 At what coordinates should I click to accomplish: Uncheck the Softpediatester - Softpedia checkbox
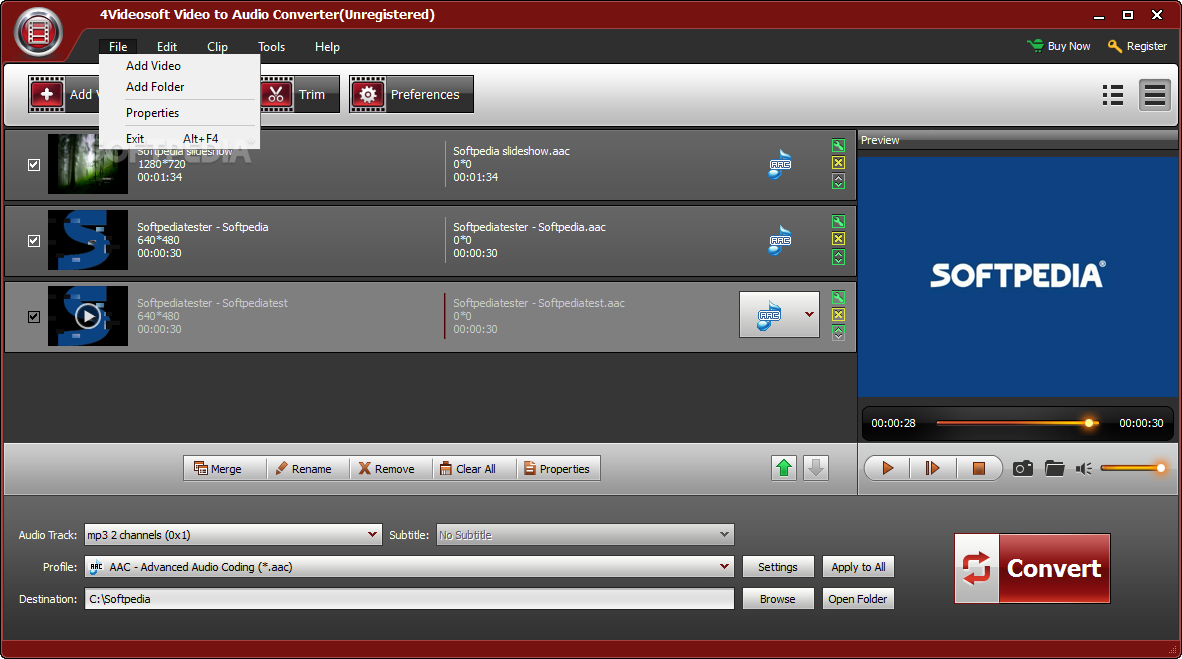(34, 241)
